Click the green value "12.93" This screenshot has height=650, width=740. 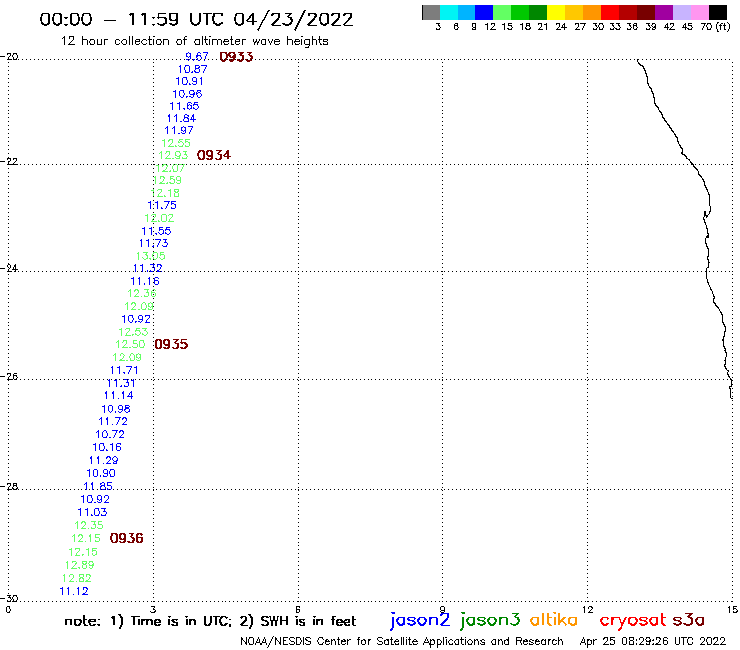pyautogui.click(x=173, y=155)
